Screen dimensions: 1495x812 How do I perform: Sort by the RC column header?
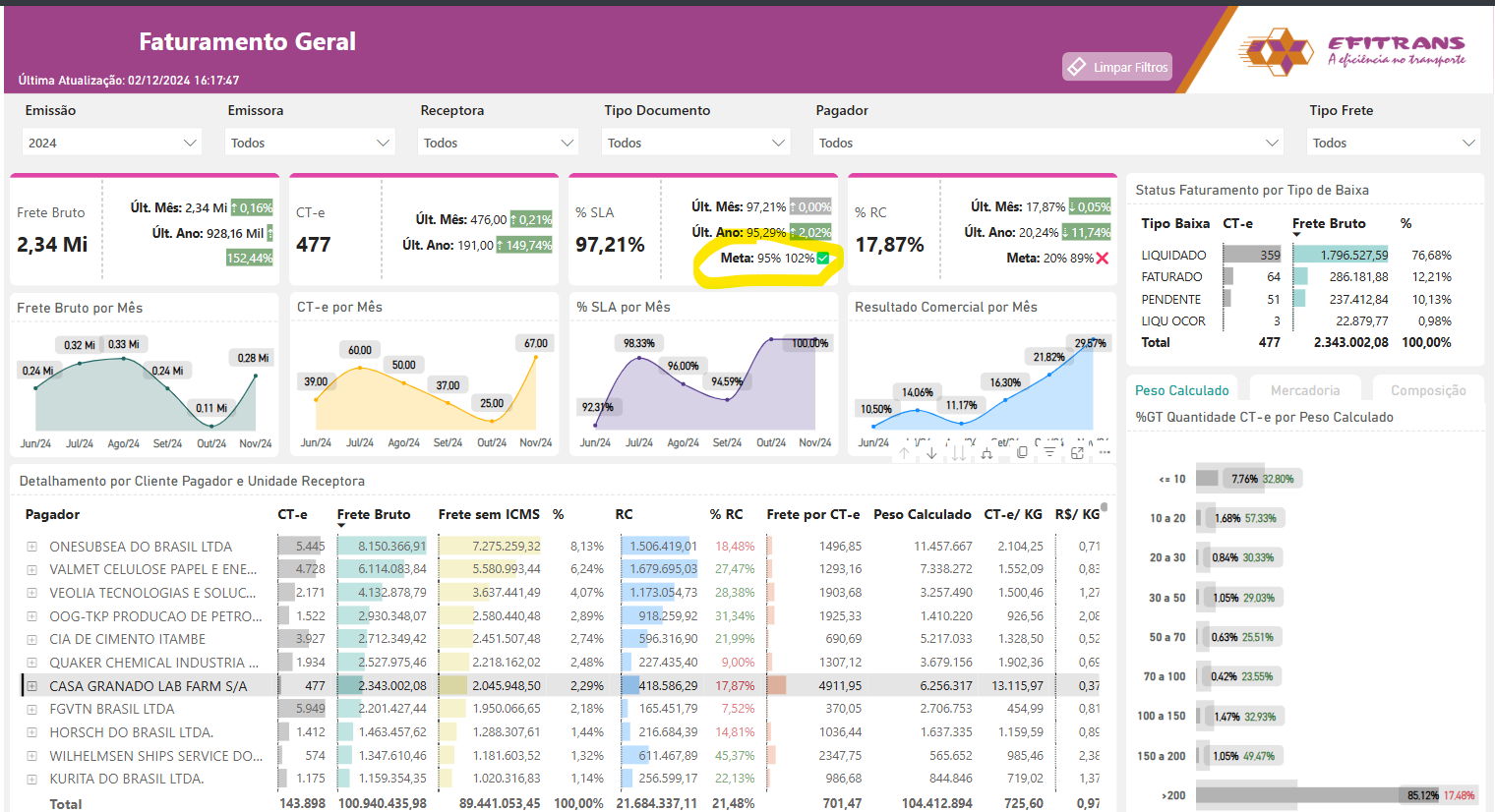625,514
